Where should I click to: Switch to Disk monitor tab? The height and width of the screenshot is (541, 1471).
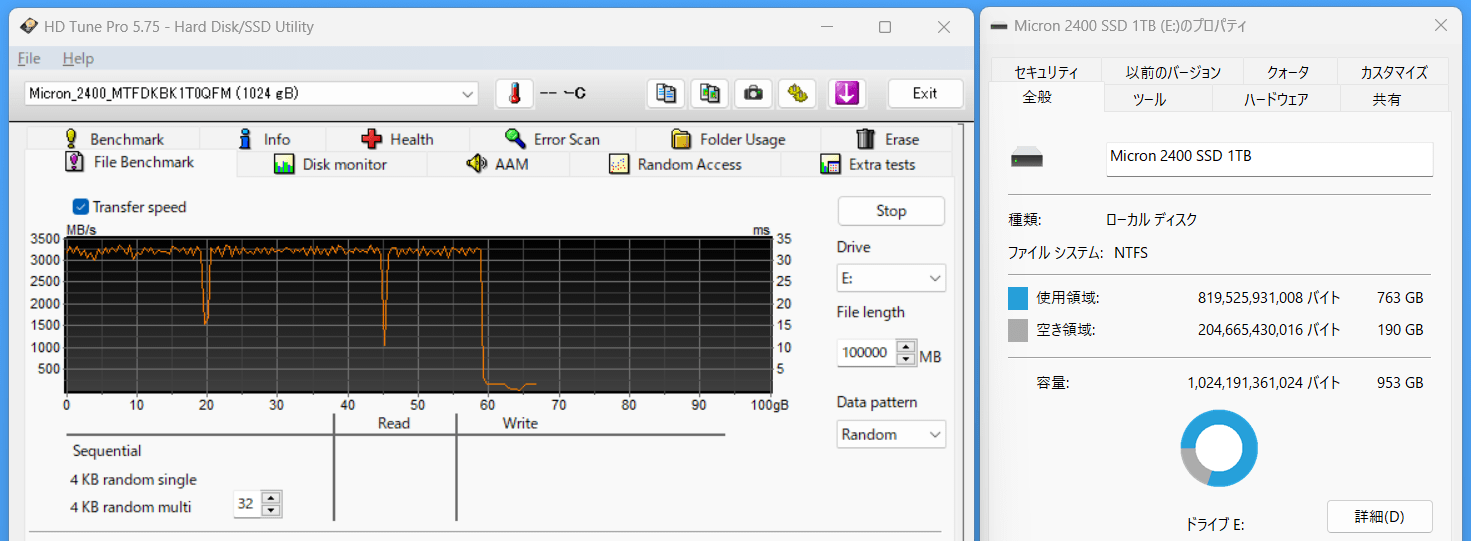pos(331,164)
